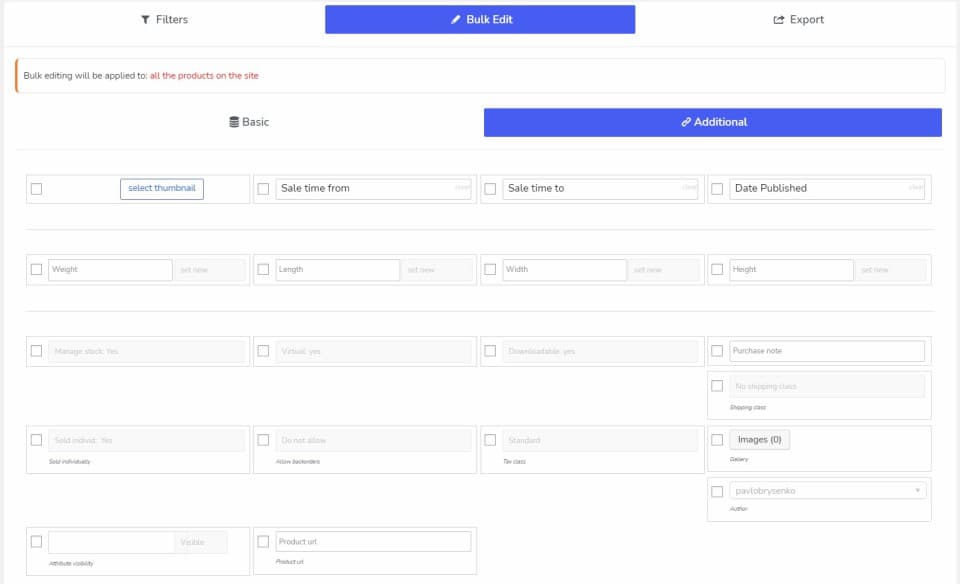
Task: Click the Sale time to input
Action: tap(601, 189)
